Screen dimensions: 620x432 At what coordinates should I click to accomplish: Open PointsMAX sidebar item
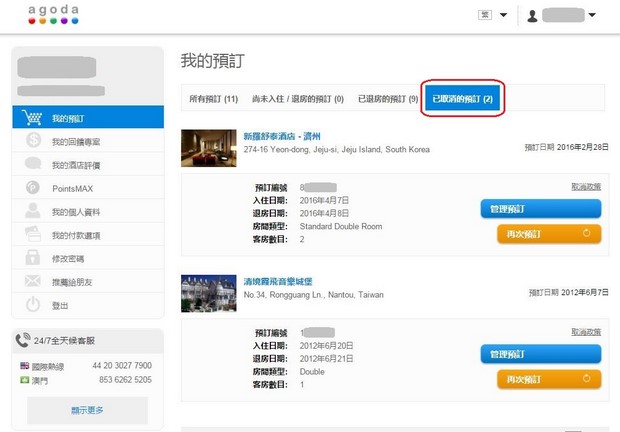88,188
